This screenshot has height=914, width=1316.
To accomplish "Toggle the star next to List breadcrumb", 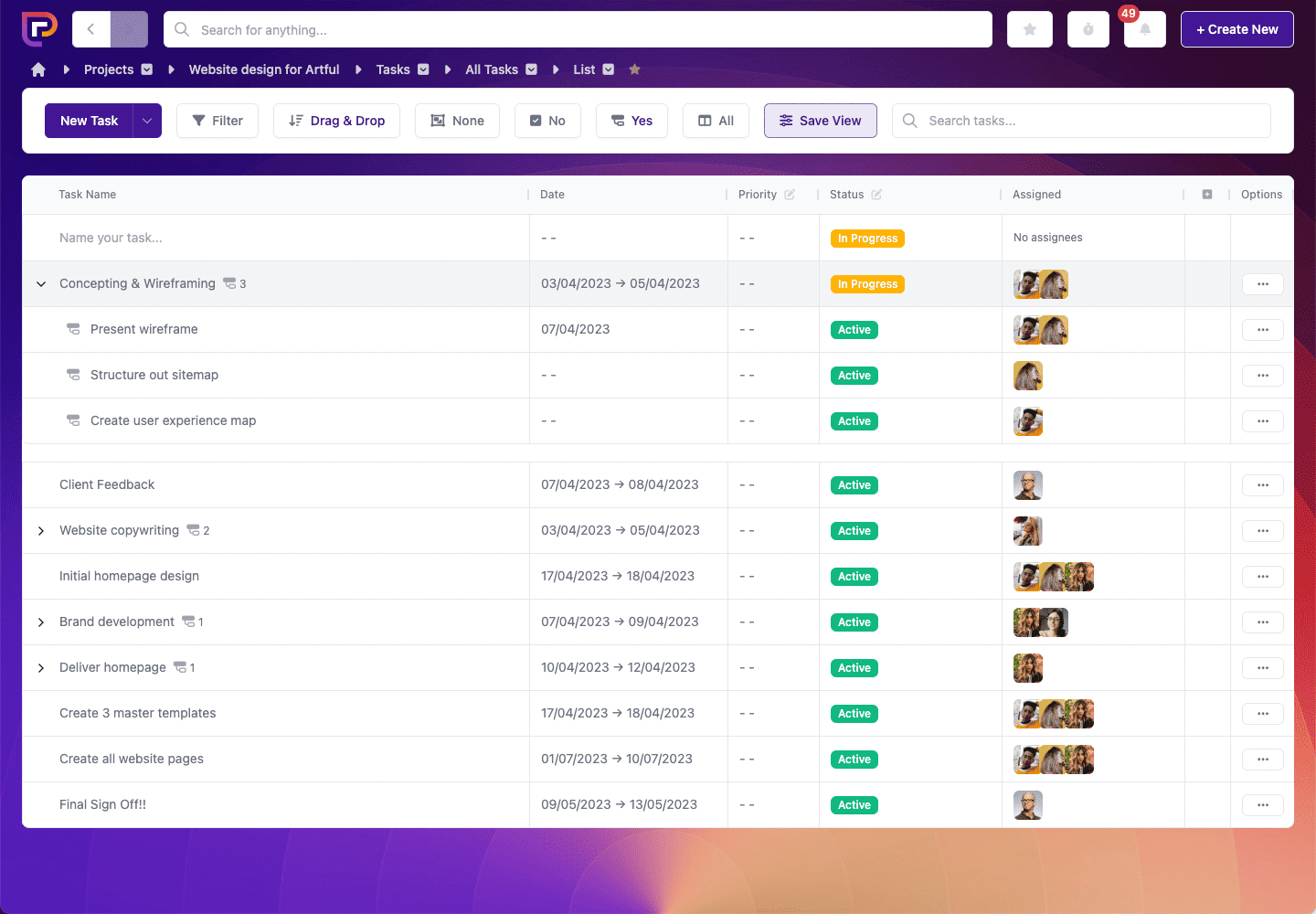I will pos(634,69).
